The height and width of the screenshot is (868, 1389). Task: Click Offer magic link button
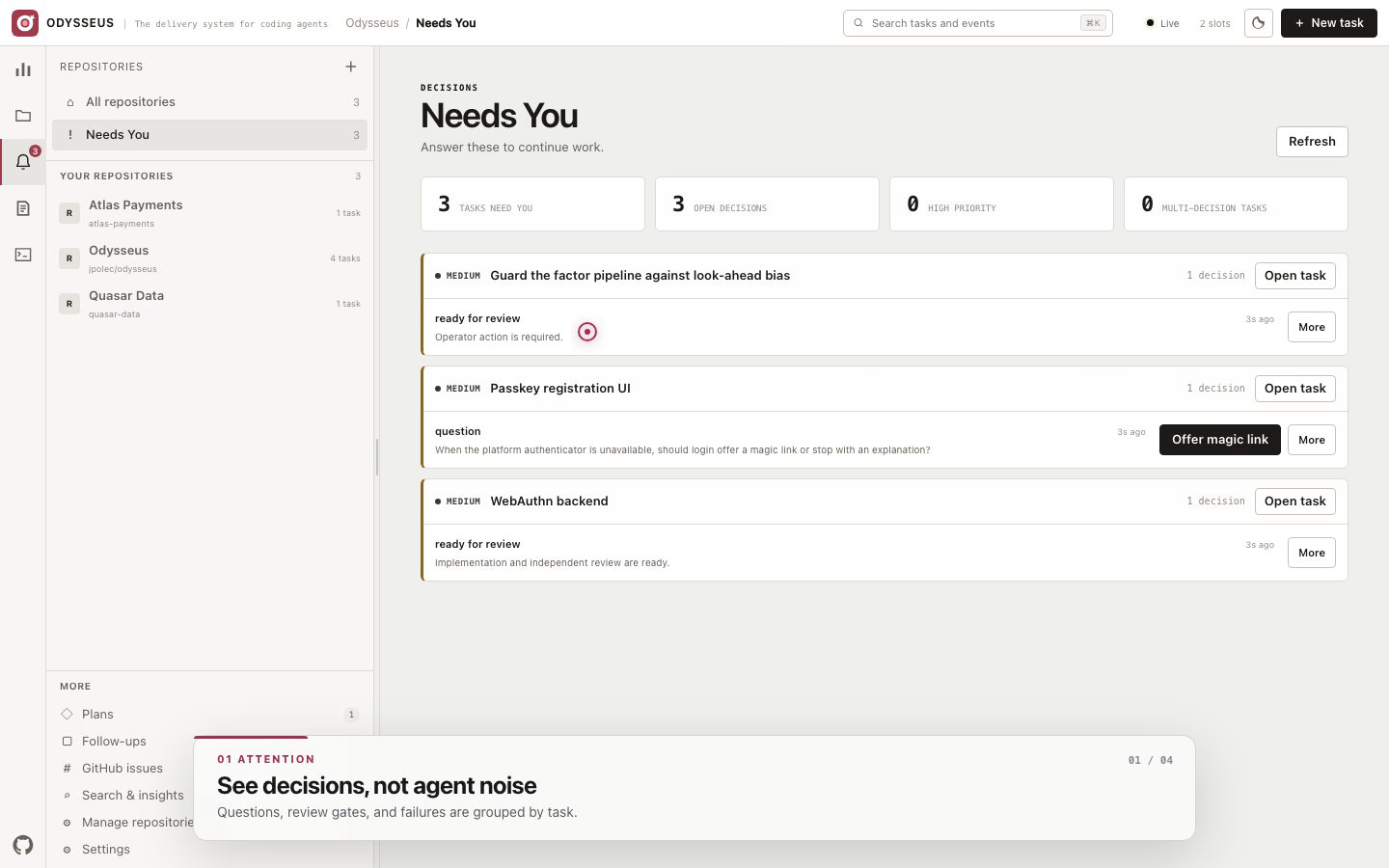click(x=1220, y=440)
